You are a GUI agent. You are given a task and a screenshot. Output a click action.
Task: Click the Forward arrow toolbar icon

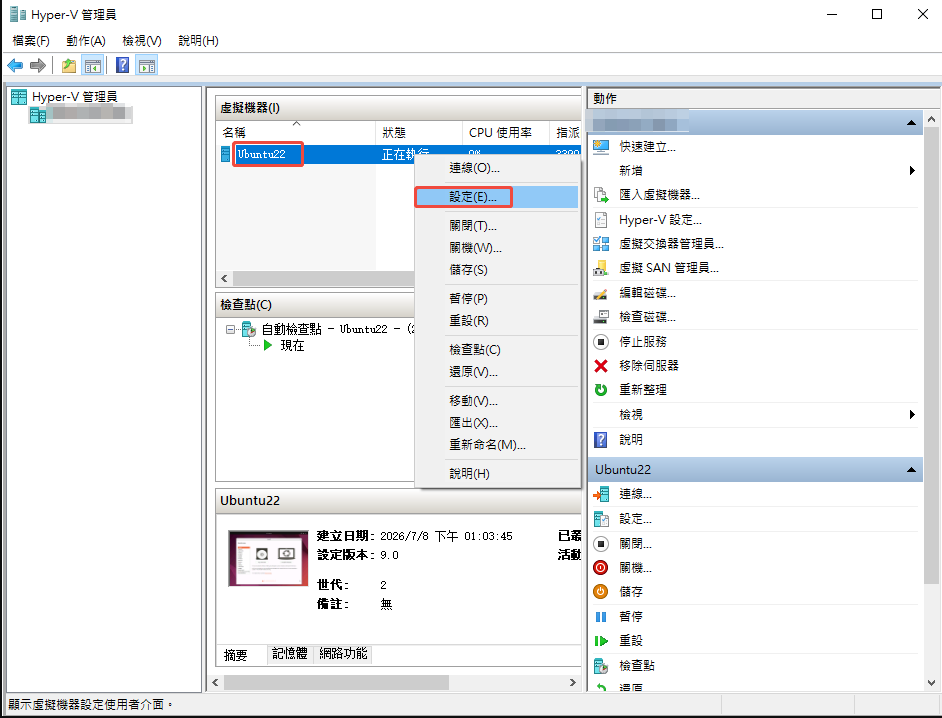[38, 65]
